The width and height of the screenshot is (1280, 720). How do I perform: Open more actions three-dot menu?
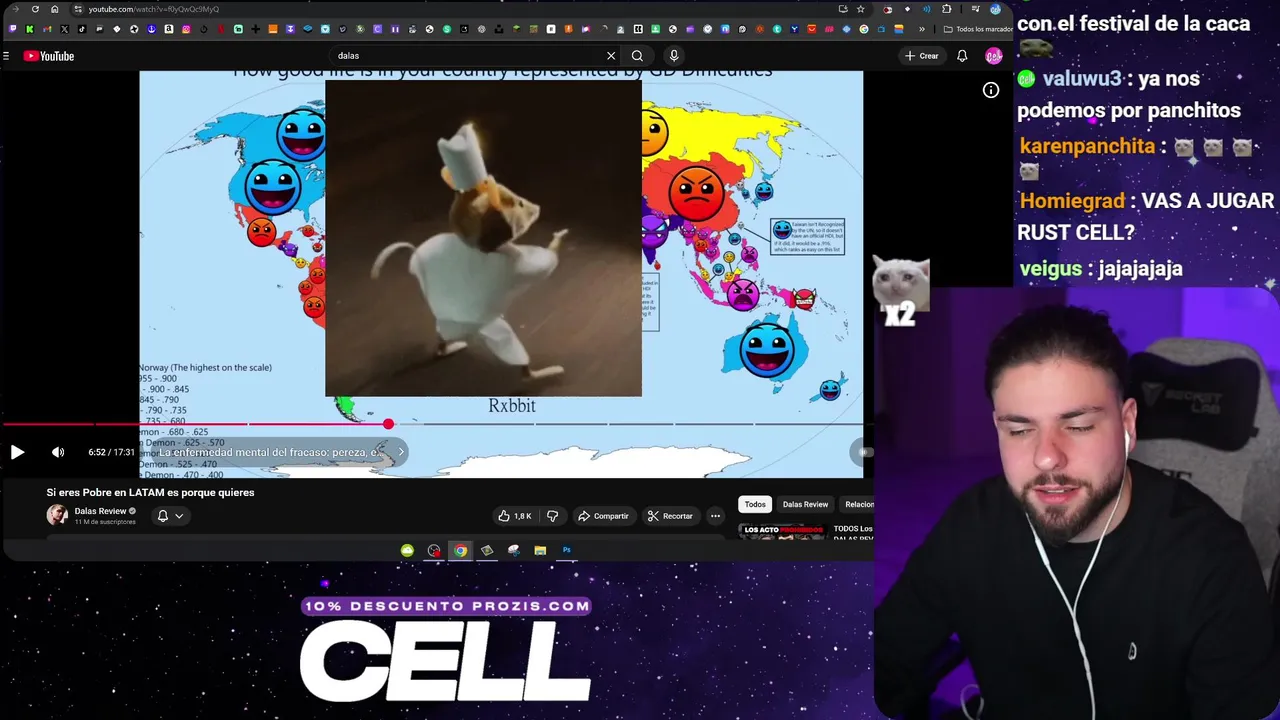click(x=715, y=516)
